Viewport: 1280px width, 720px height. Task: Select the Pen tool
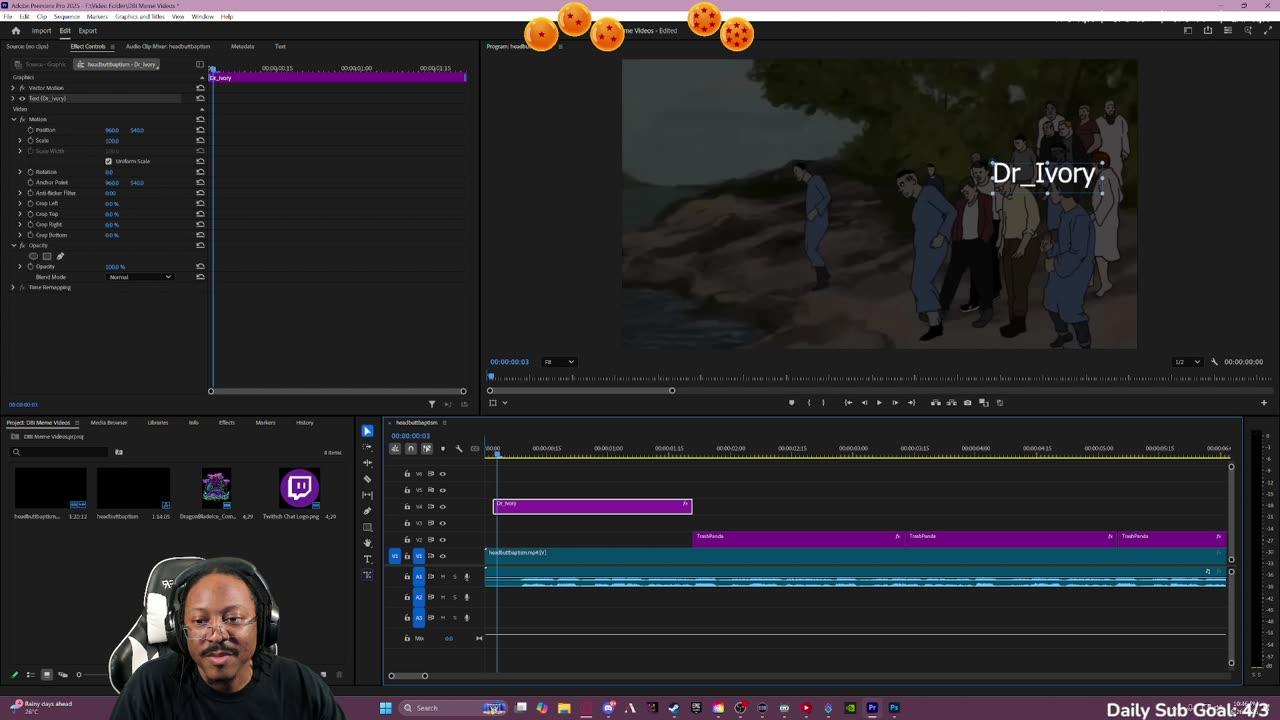367,511
